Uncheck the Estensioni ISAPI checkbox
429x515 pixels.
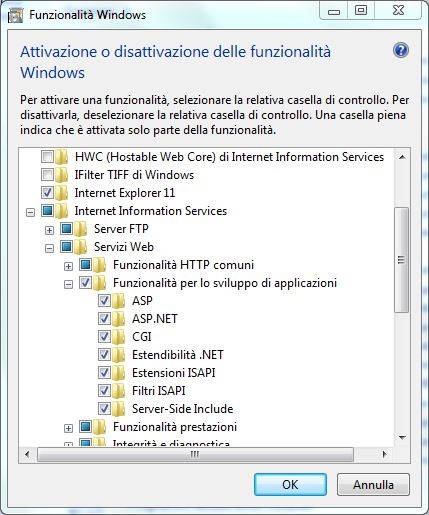click(104, 372)
